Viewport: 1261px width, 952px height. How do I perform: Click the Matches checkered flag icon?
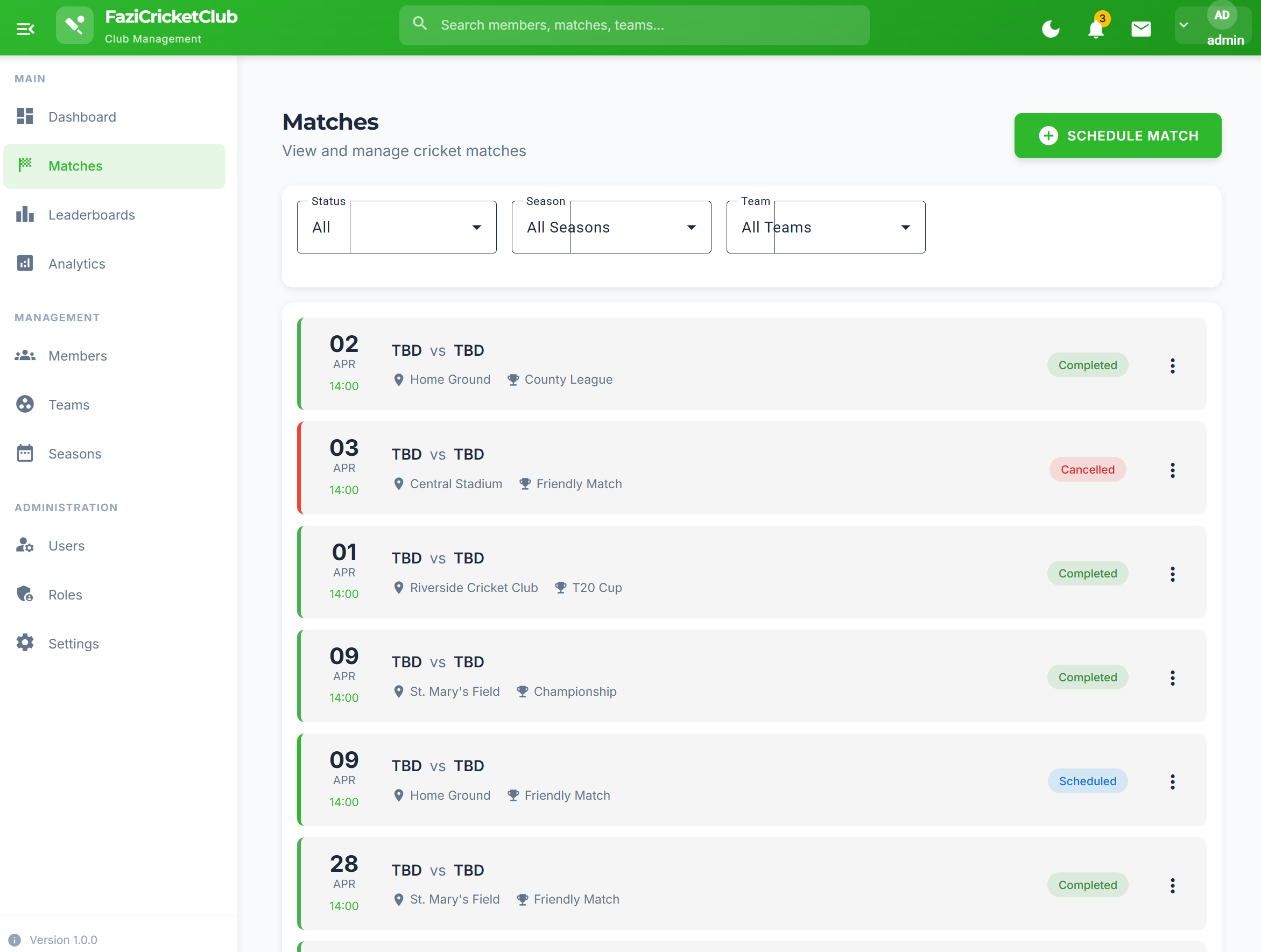25,165
